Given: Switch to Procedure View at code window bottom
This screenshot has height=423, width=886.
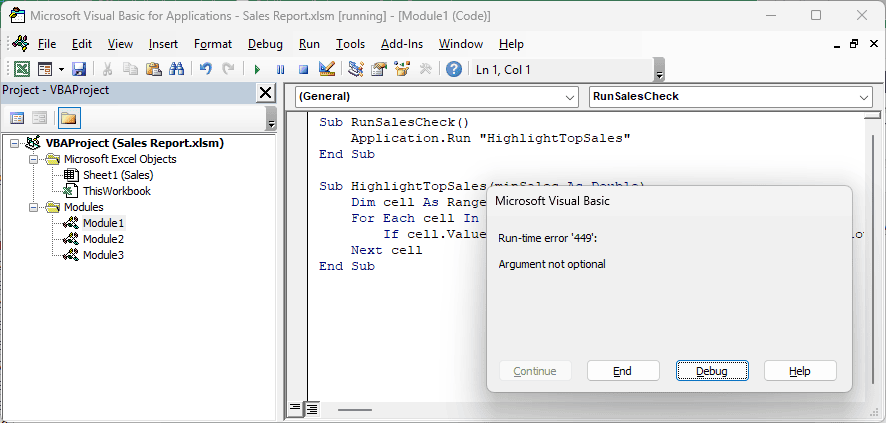Looking at the screenshot, I should coord(295,408).
